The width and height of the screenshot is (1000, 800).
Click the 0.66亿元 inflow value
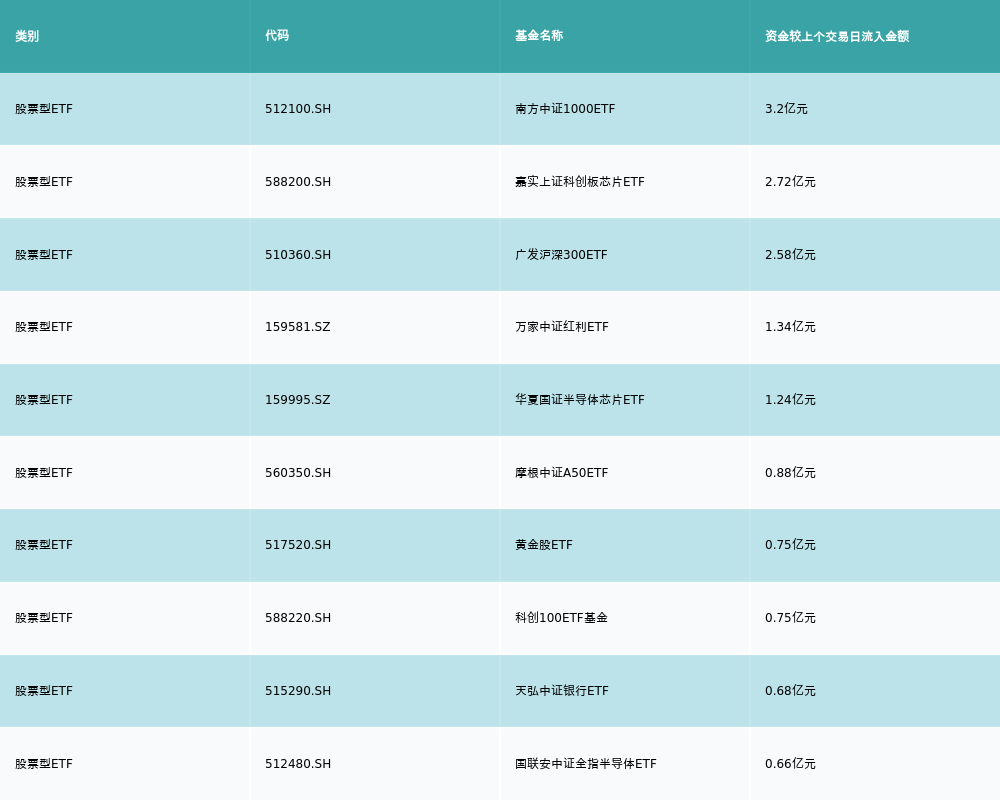(x=790, y=764)
